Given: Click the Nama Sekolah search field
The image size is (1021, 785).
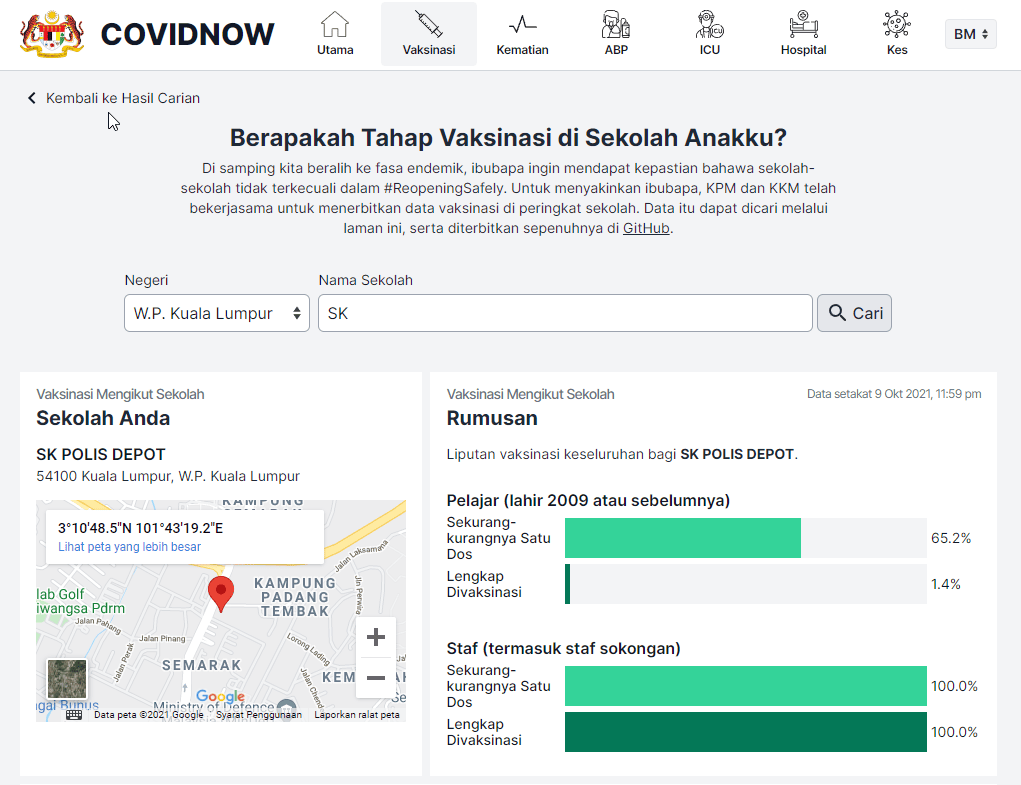Looking at the screenshot, I should pos(566,312).
